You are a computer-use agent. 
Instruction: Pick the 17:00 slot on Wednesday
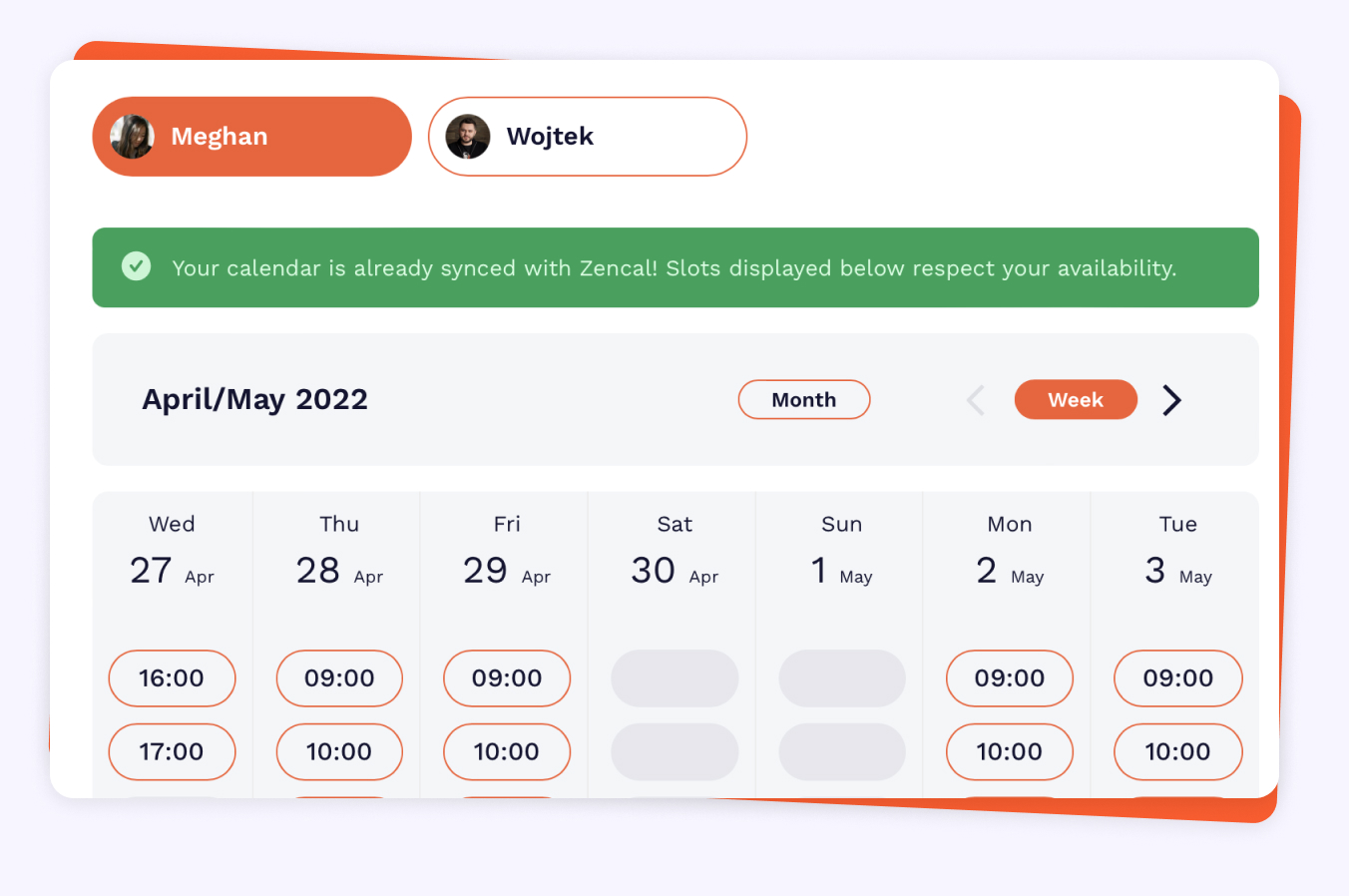point(172,751)
